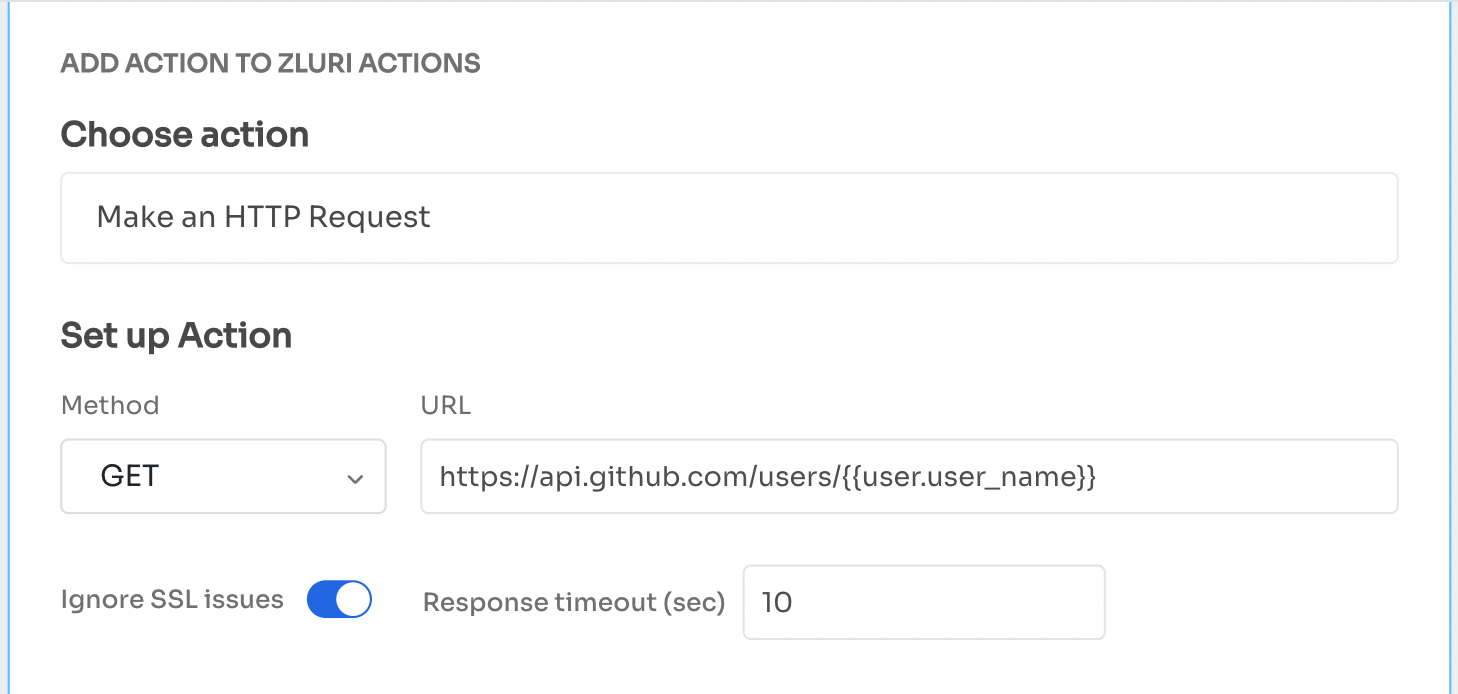Click empty area right of action name

900,218
